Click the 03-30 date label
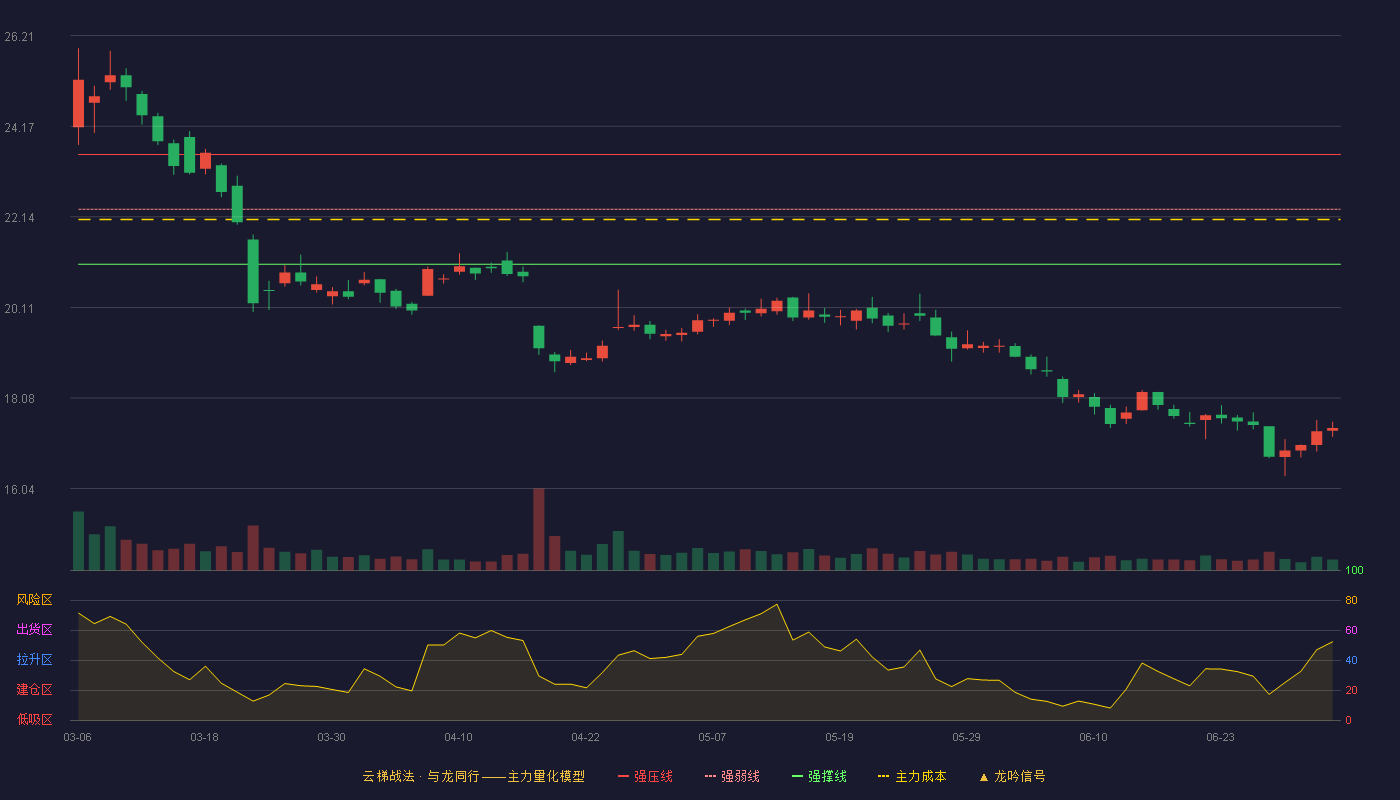 [331, 737]
